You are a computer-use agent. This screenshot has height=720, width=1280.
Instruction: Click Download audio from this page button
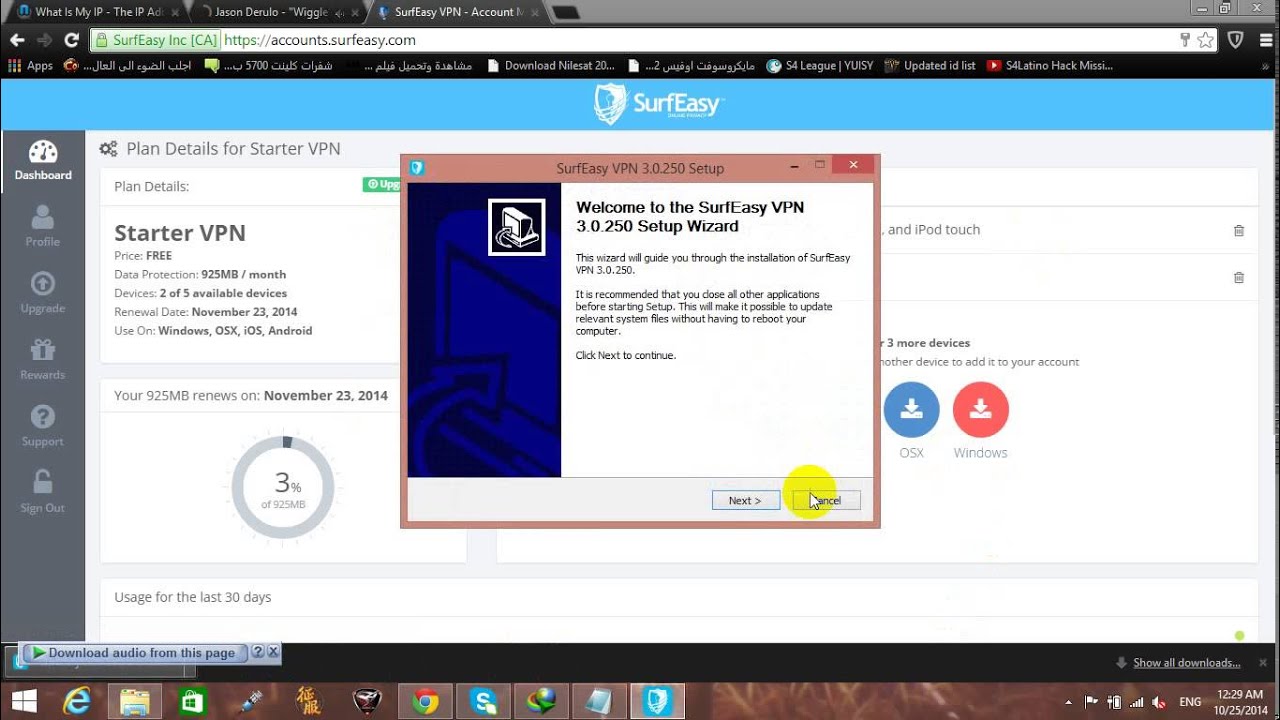coord(133,652)
